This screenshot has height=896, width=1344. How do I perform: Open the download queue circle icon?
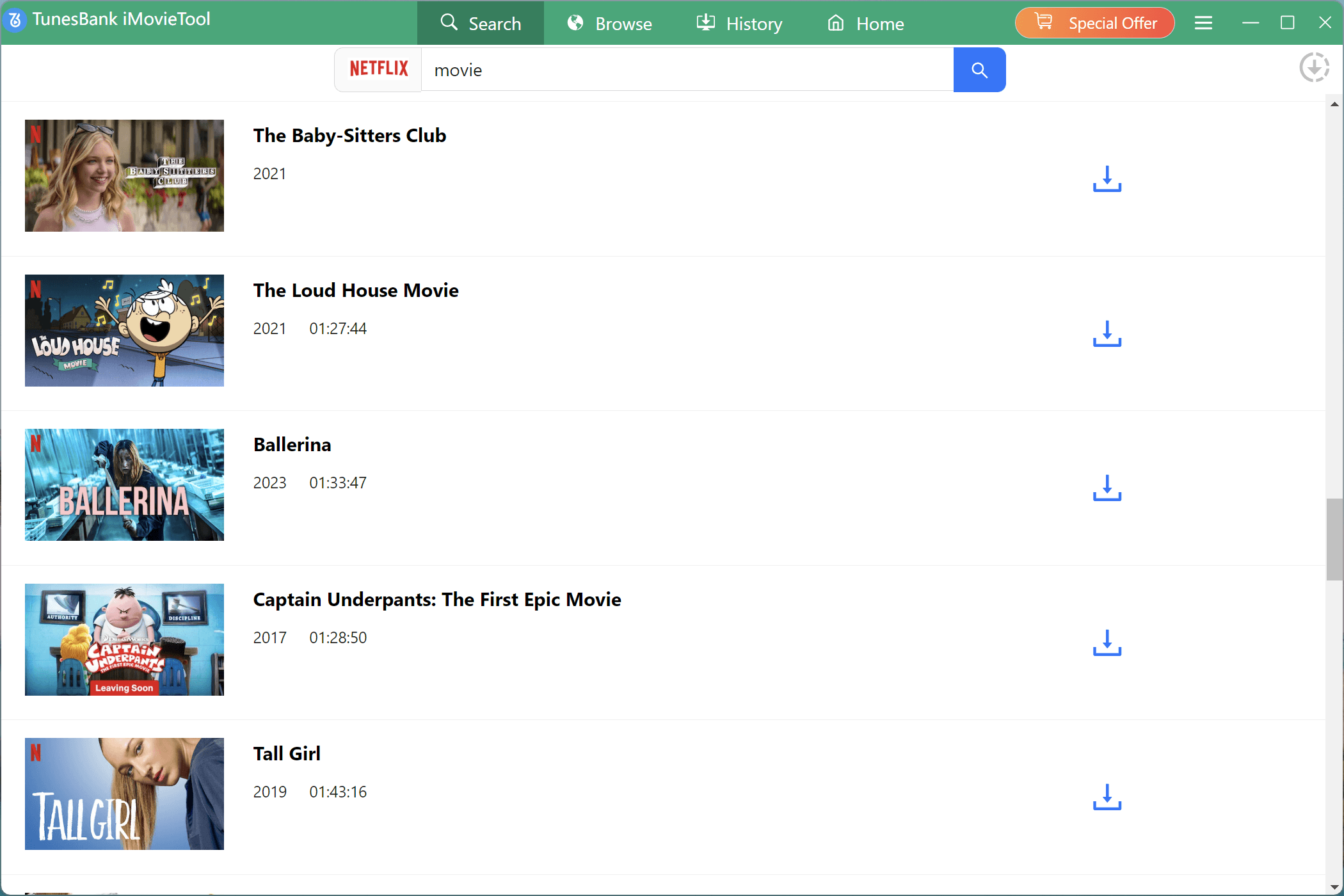1314,67
